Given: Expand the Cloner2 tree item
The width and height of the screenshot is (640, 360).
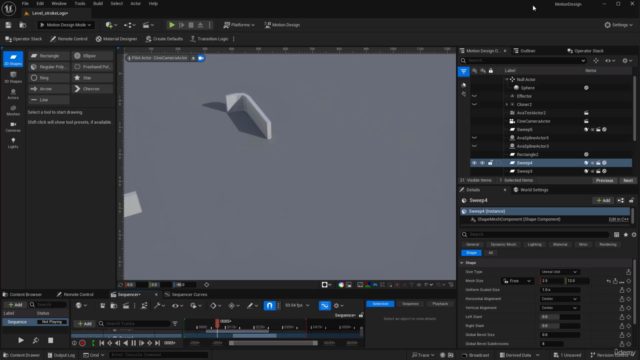Looking at the screenshot, I should [507, 104].
